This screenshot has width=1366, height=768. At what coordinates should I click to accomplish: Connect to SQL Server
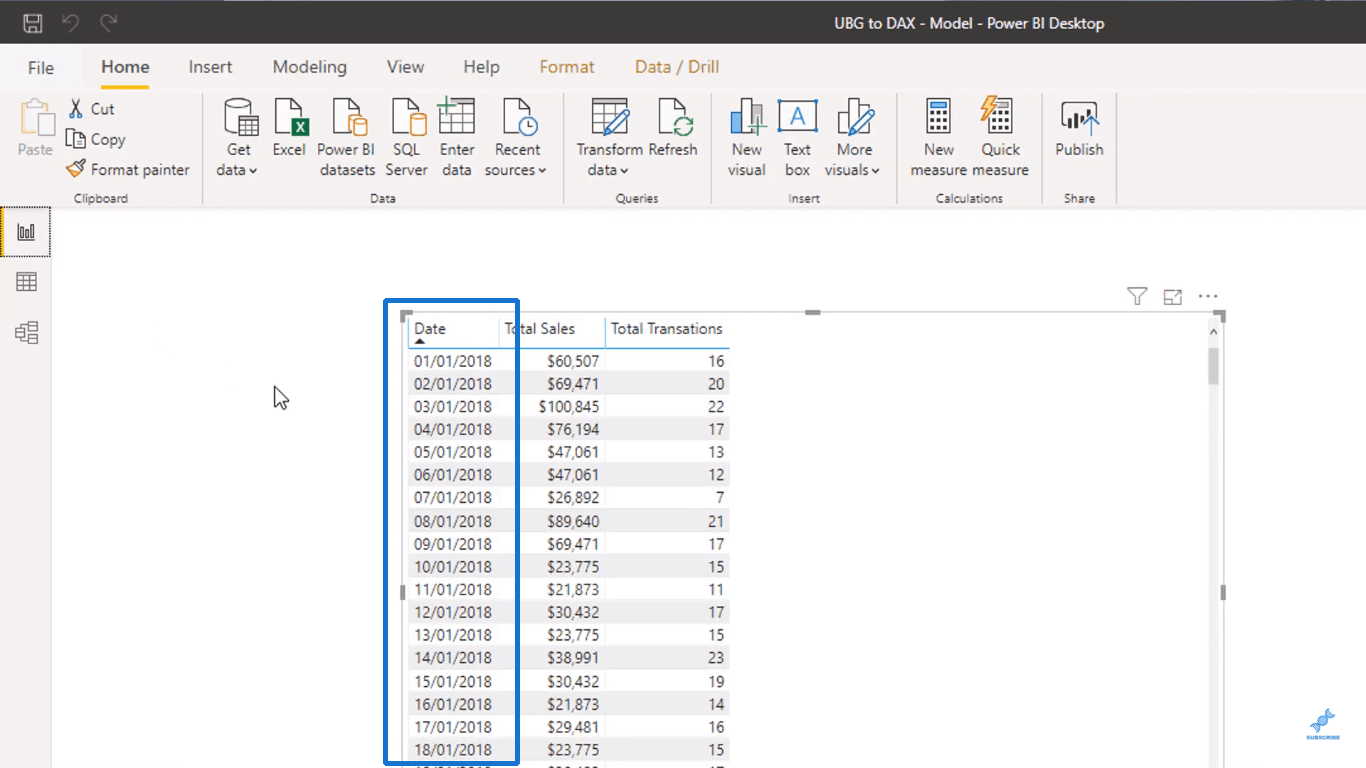(x=407, y=138)
